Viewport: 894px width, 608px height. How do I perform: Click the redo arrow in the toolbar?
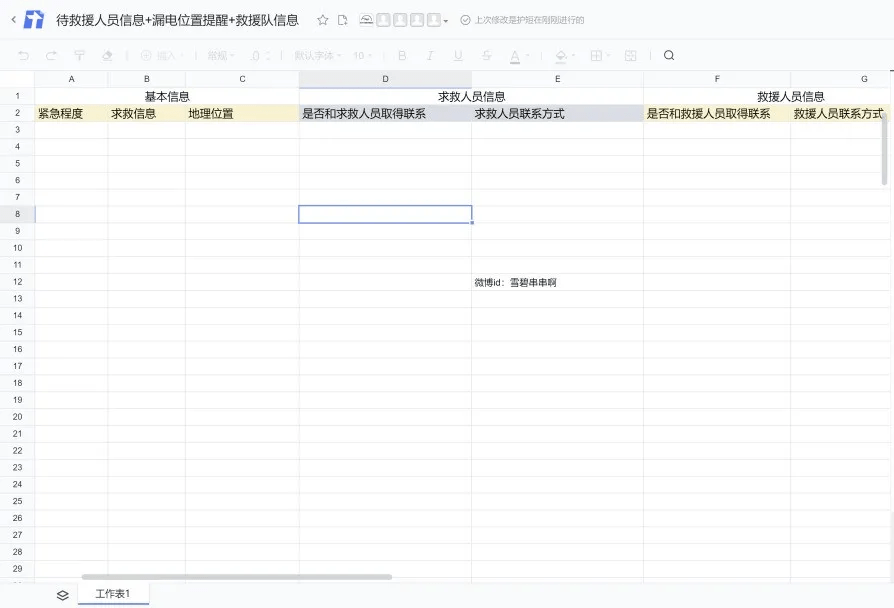point(51,55)
